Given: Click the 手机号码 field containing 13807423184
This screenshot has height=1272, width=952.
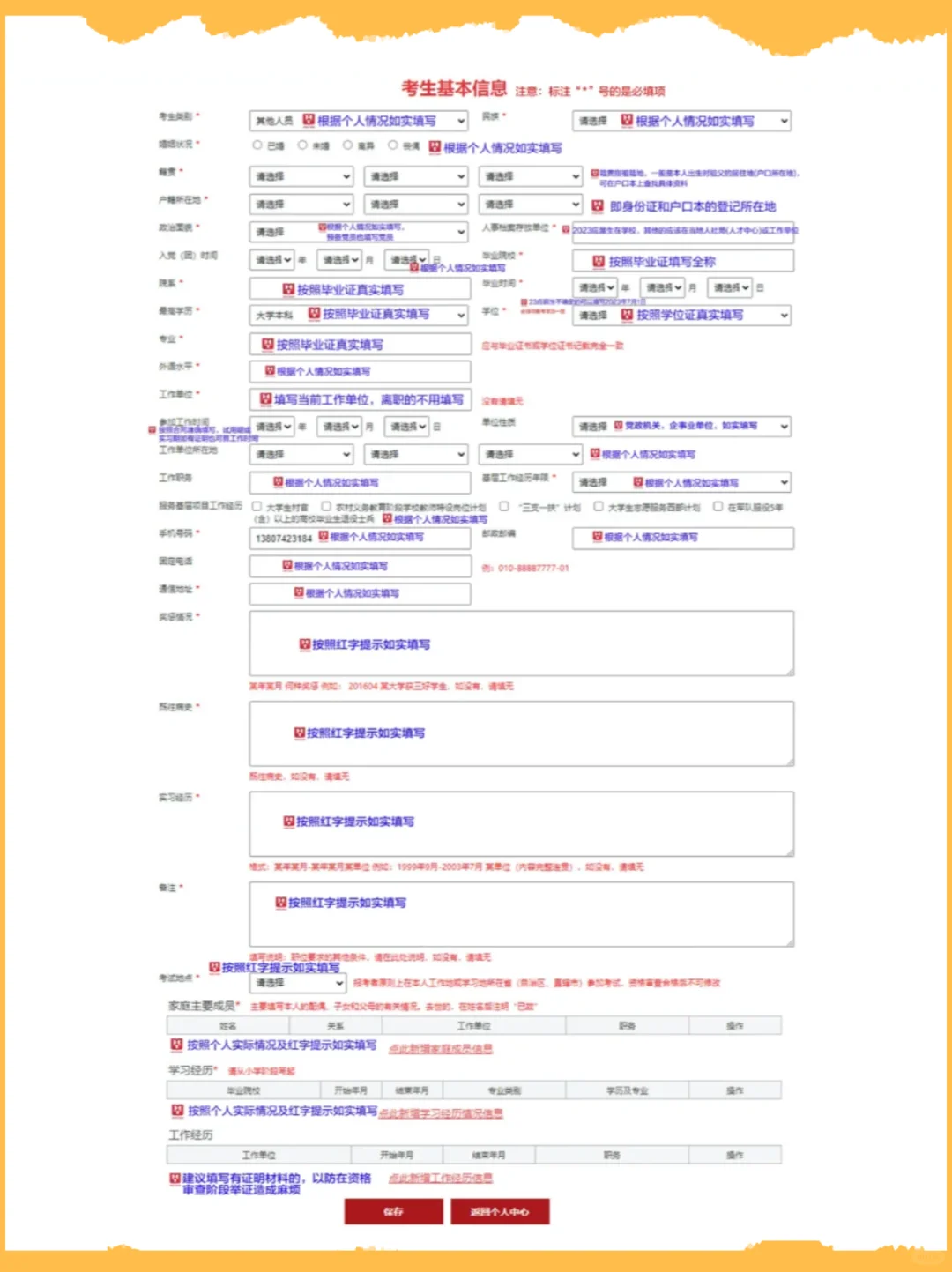Looking at the screenshot, I should tap(361, 538).
